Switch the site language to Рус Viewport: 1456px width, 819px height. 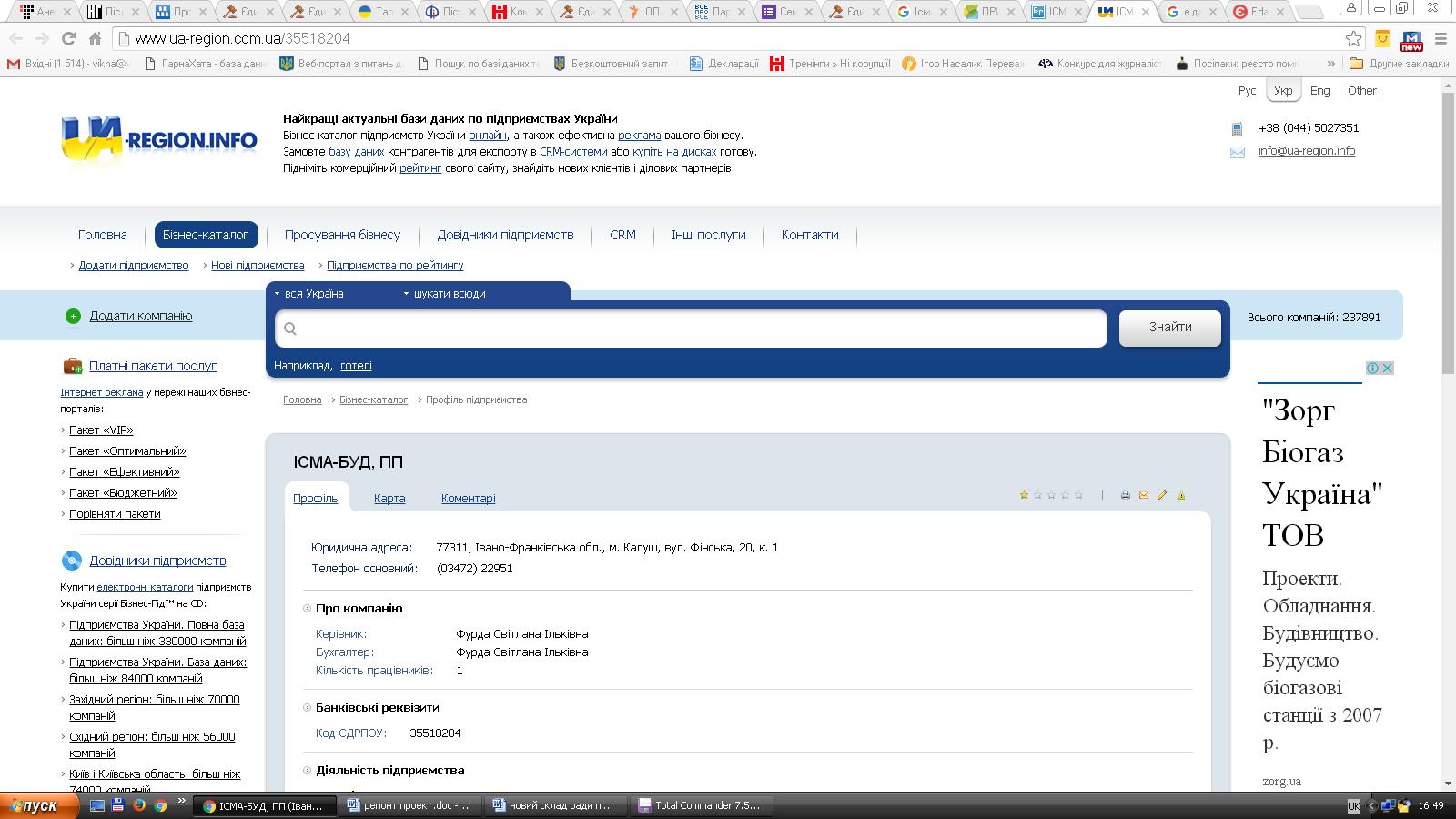pos(1247,91)
